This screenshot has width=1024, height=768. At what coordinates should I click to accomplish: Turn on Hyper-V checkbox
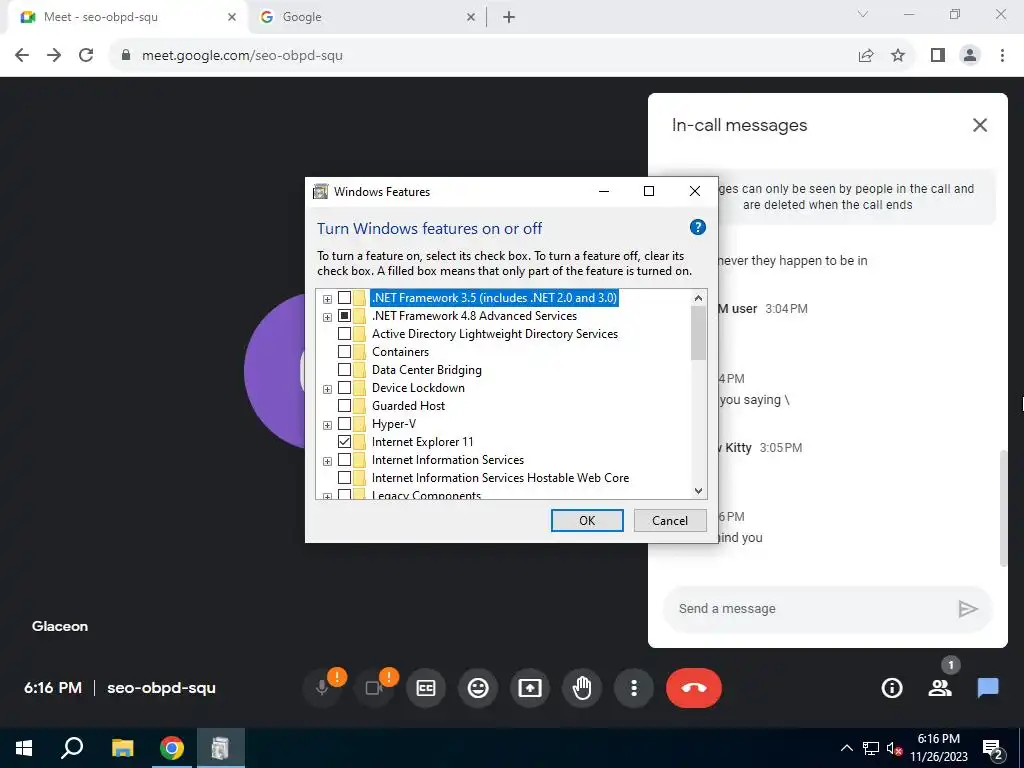(344, 424)
